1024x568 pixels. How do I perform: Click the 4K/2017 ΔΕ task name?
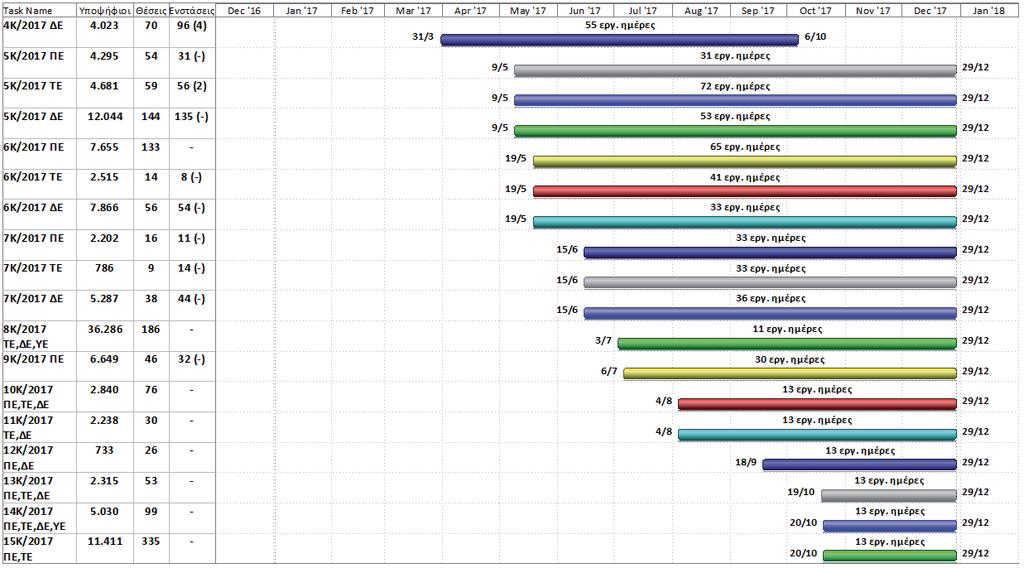pyautogui.click(x=33, y=25)
